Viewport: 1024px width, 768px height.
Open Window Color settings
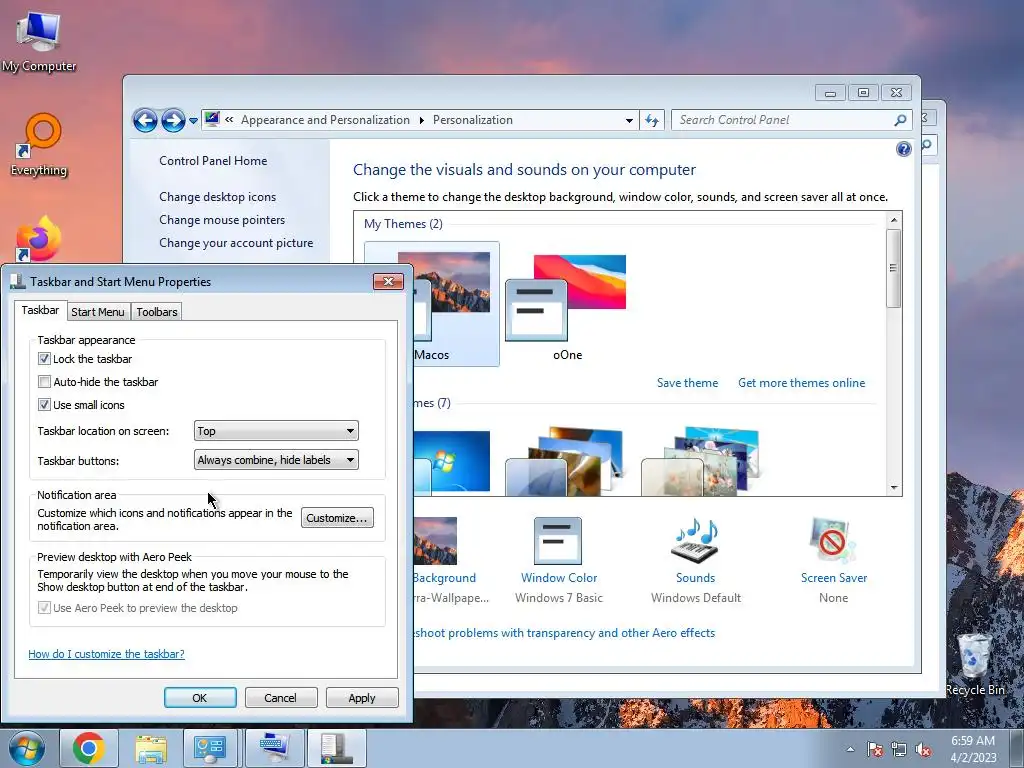pos(558,560)
